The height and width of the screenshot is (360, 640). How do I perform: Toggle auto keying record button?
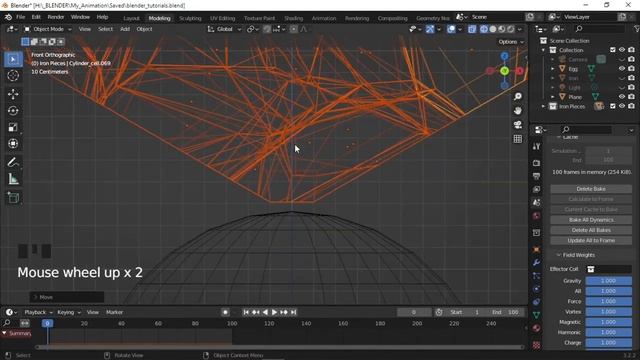point(225,312)
